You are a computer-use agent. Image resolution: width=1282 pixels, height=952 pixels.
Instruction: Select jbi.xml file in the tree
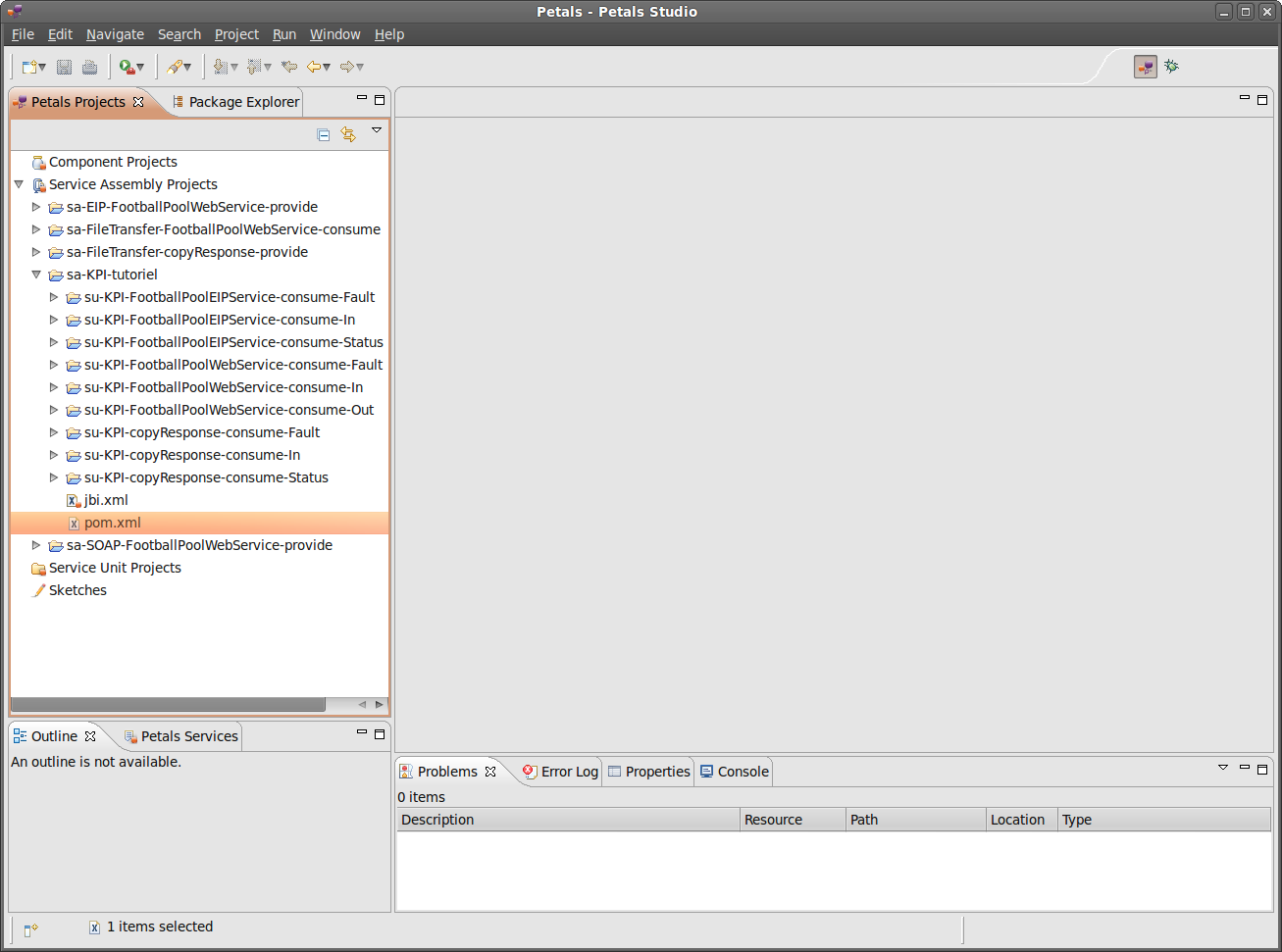pos(106,500)
